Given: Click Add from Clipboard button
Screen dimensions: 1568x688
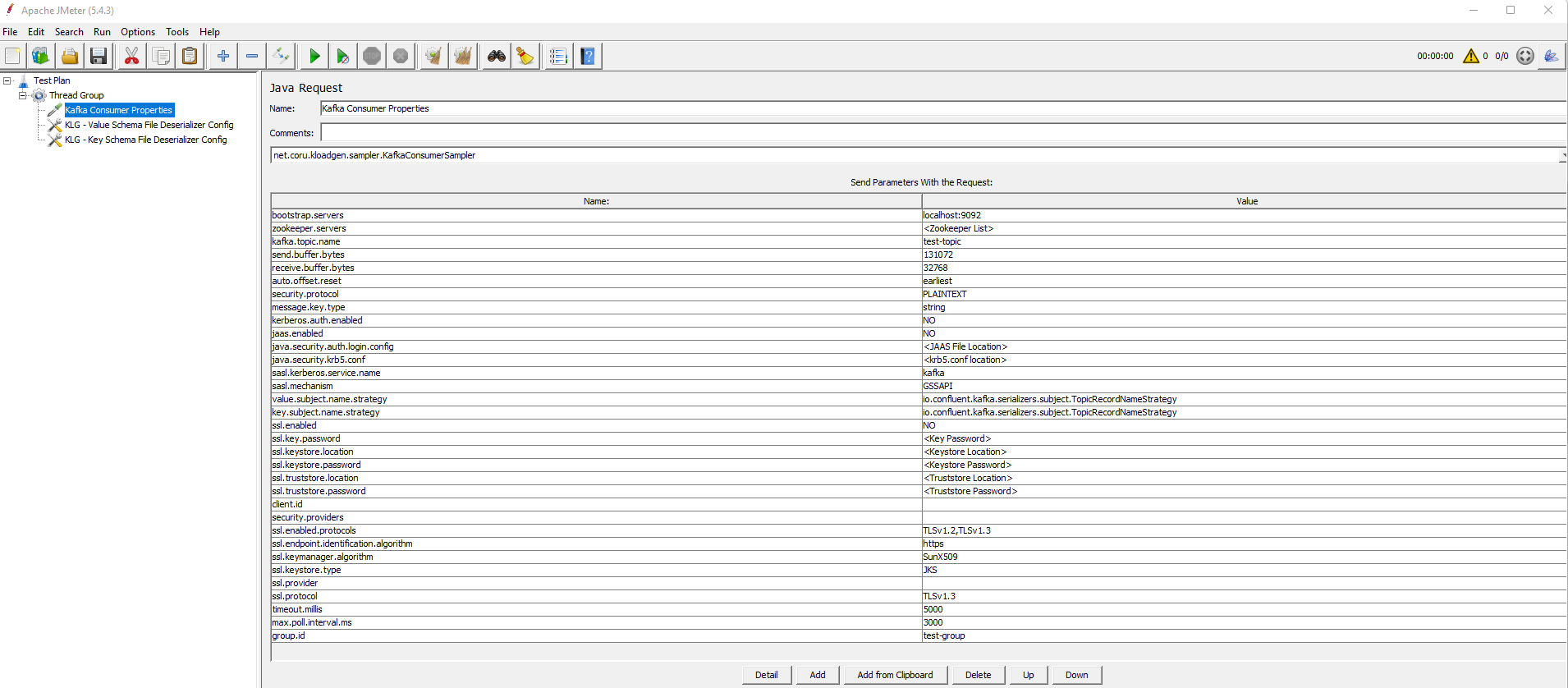Looking at the screenshot, I should (x=895, y=675).
